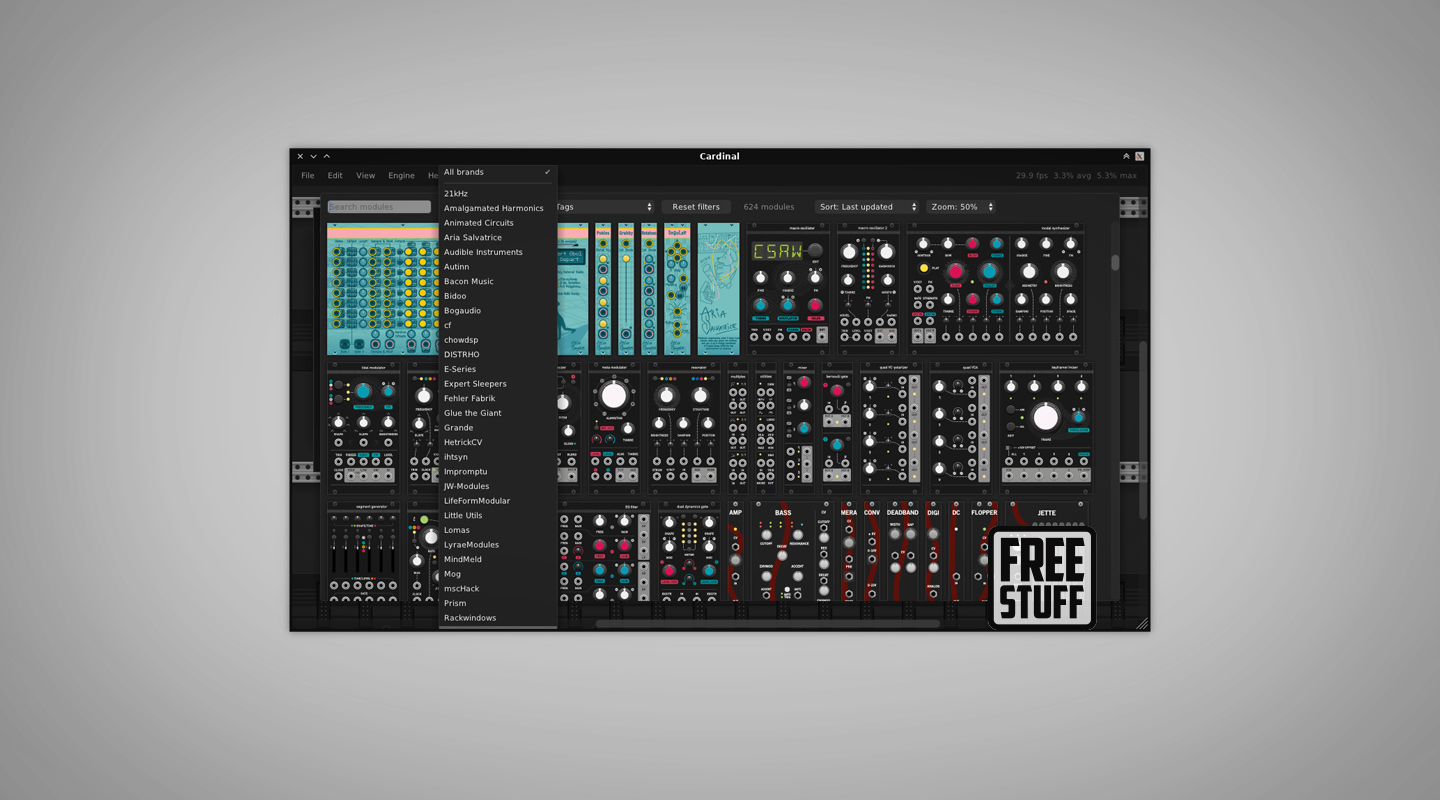Filter by Amalgamated Harmonics brand
Image resolution: width=1440 pixels, height=800 pixels.
(498, 208)
